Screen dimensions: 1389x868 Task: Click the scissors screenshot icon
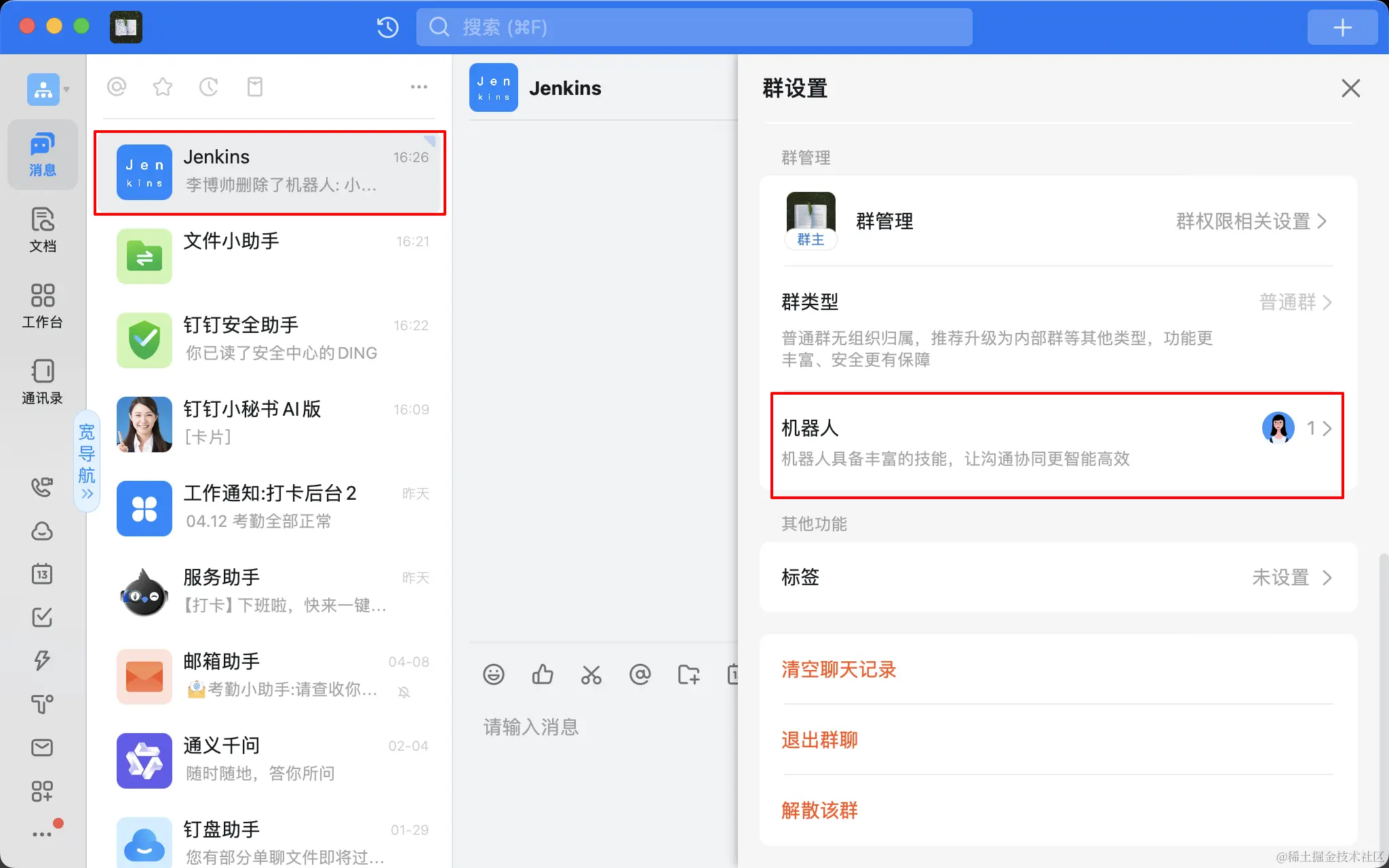point(591,674)
